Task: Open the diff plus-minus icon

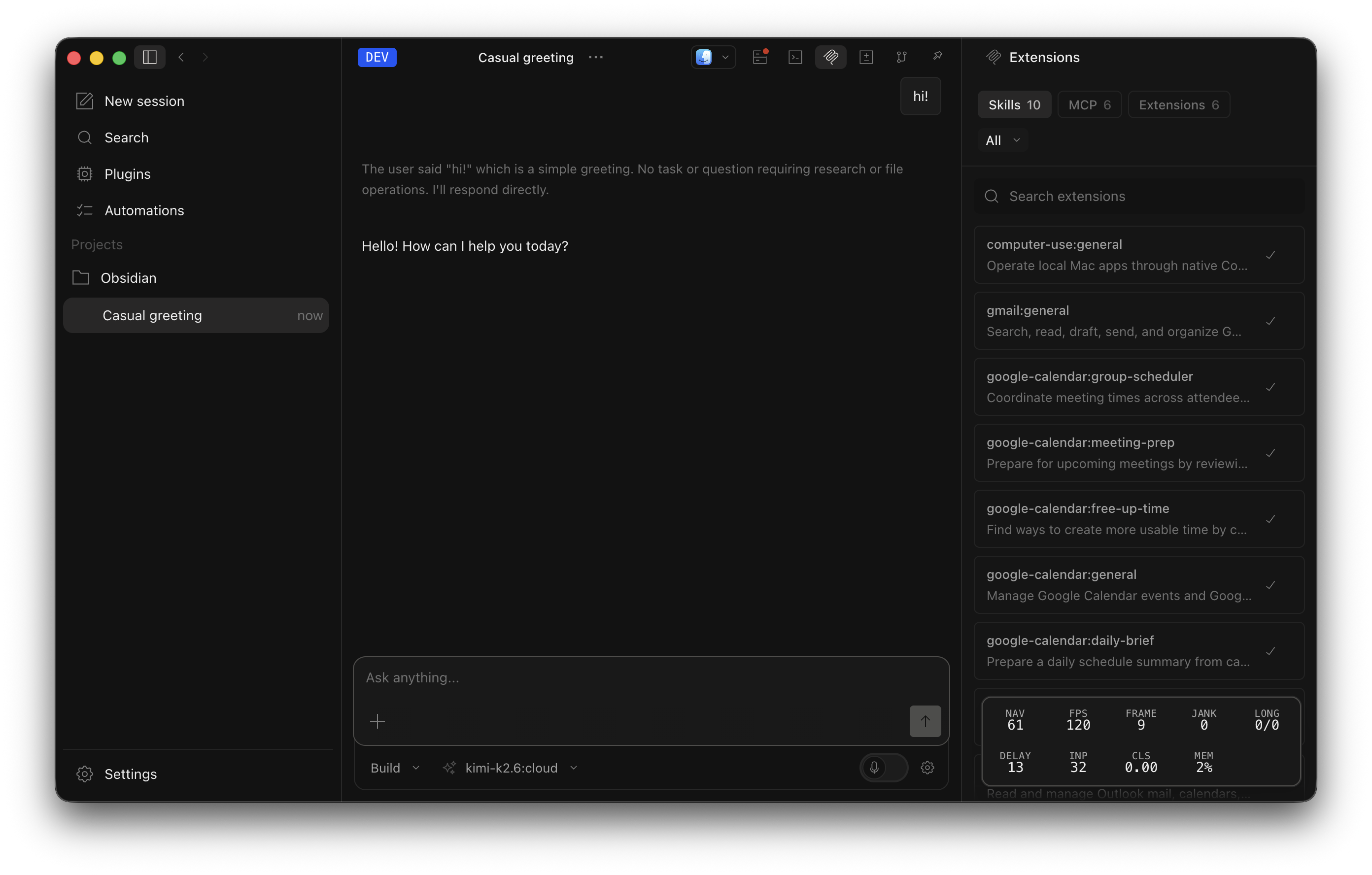Action: (x=866, y=57)
